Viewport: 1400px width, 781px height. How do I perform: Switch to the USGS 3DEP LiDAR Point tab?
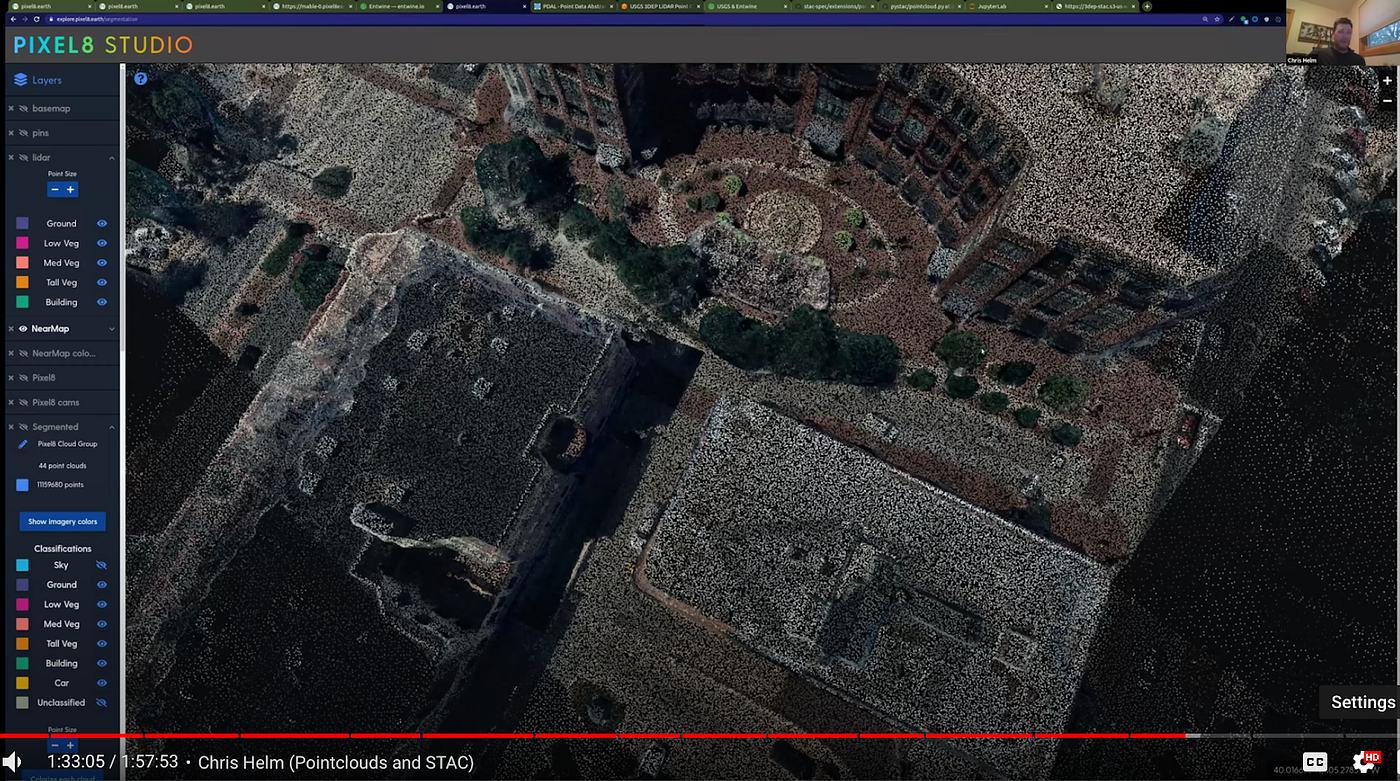(660, 6)
